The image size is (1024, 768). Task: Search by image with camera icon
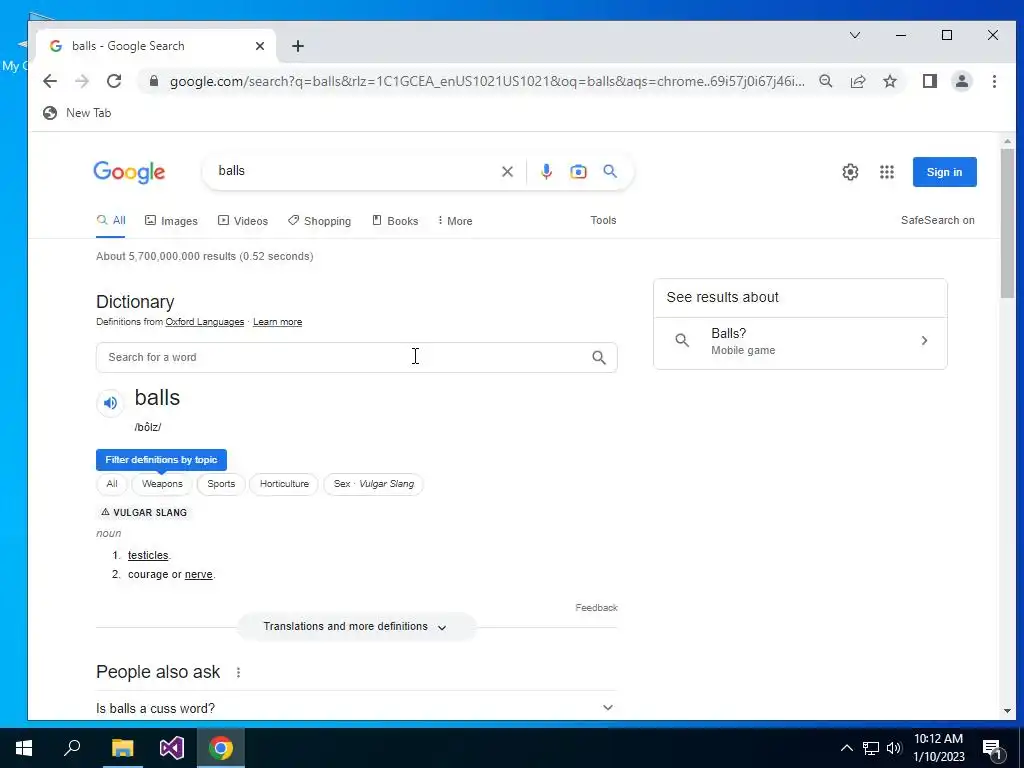[x=578, y=172]
